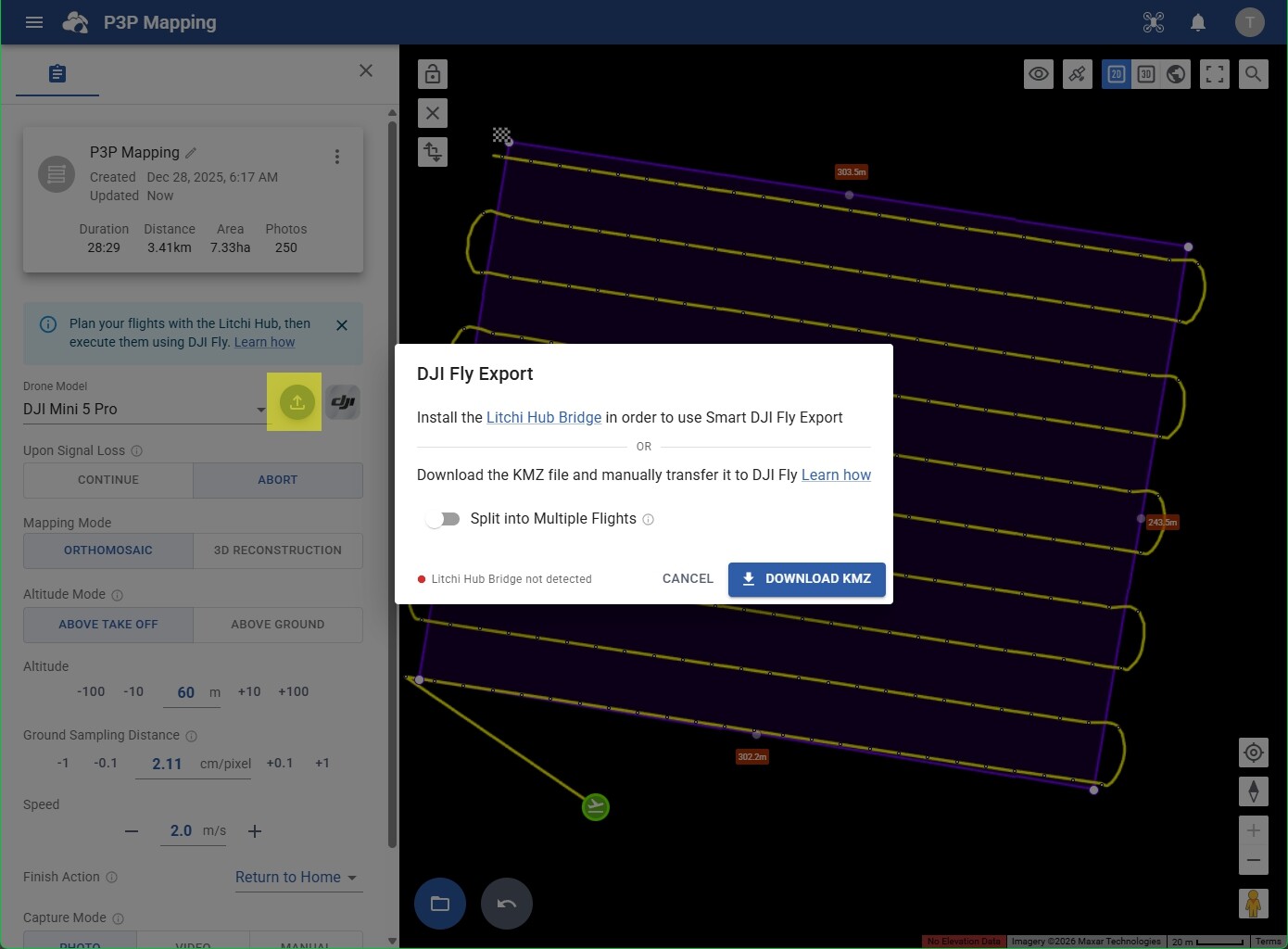Click the yellow export upload icon
The image size is (1288, 949).
click(x=297, y=402)
